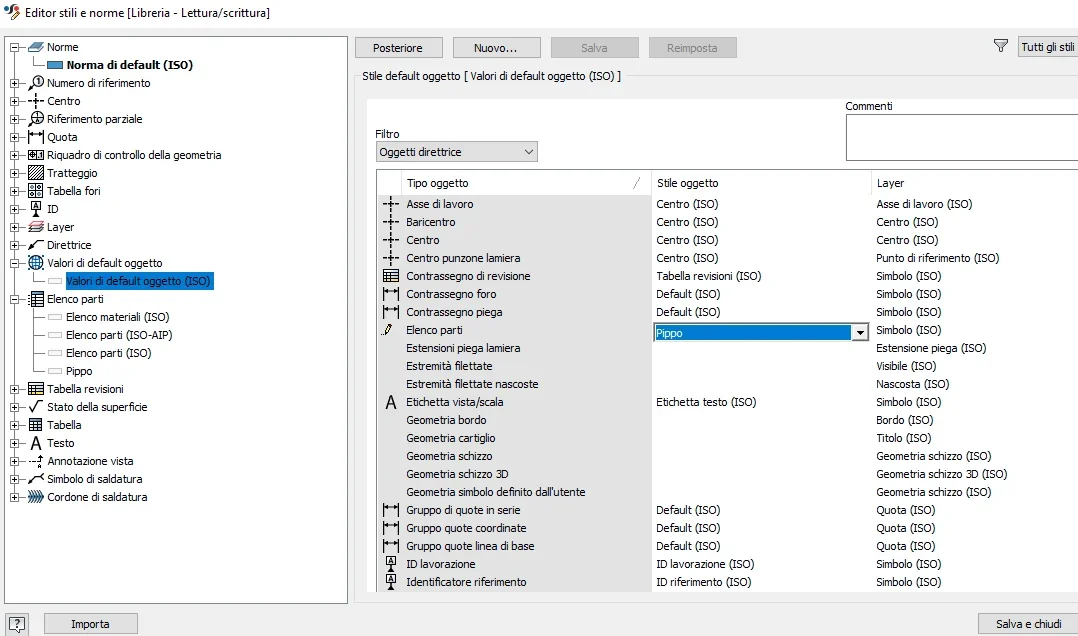Click the filter funnel icon
The height and width of the screenshot is (636, 1078).
[x=1001, y=46]
